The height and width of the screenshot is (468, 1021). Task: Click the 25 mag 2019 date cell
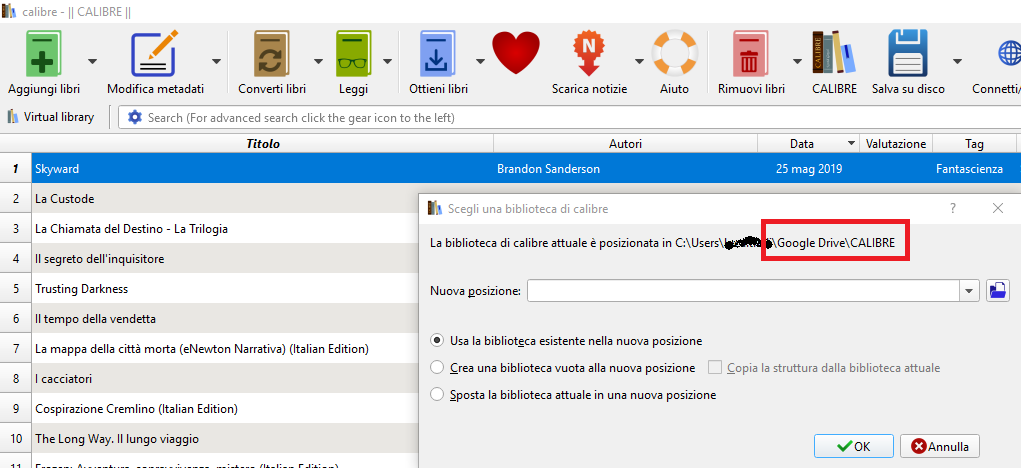click(809, 169)
